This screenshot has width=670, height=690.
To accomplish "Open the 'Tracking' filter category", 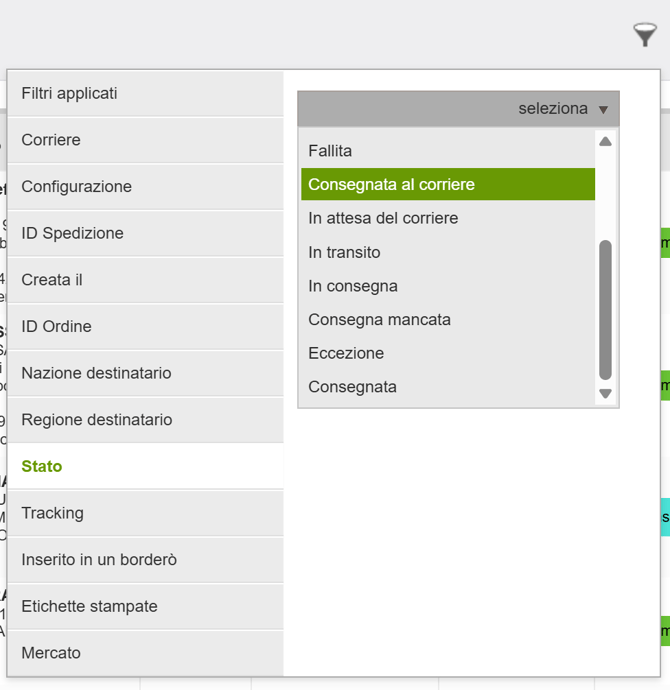I will 146,513.
